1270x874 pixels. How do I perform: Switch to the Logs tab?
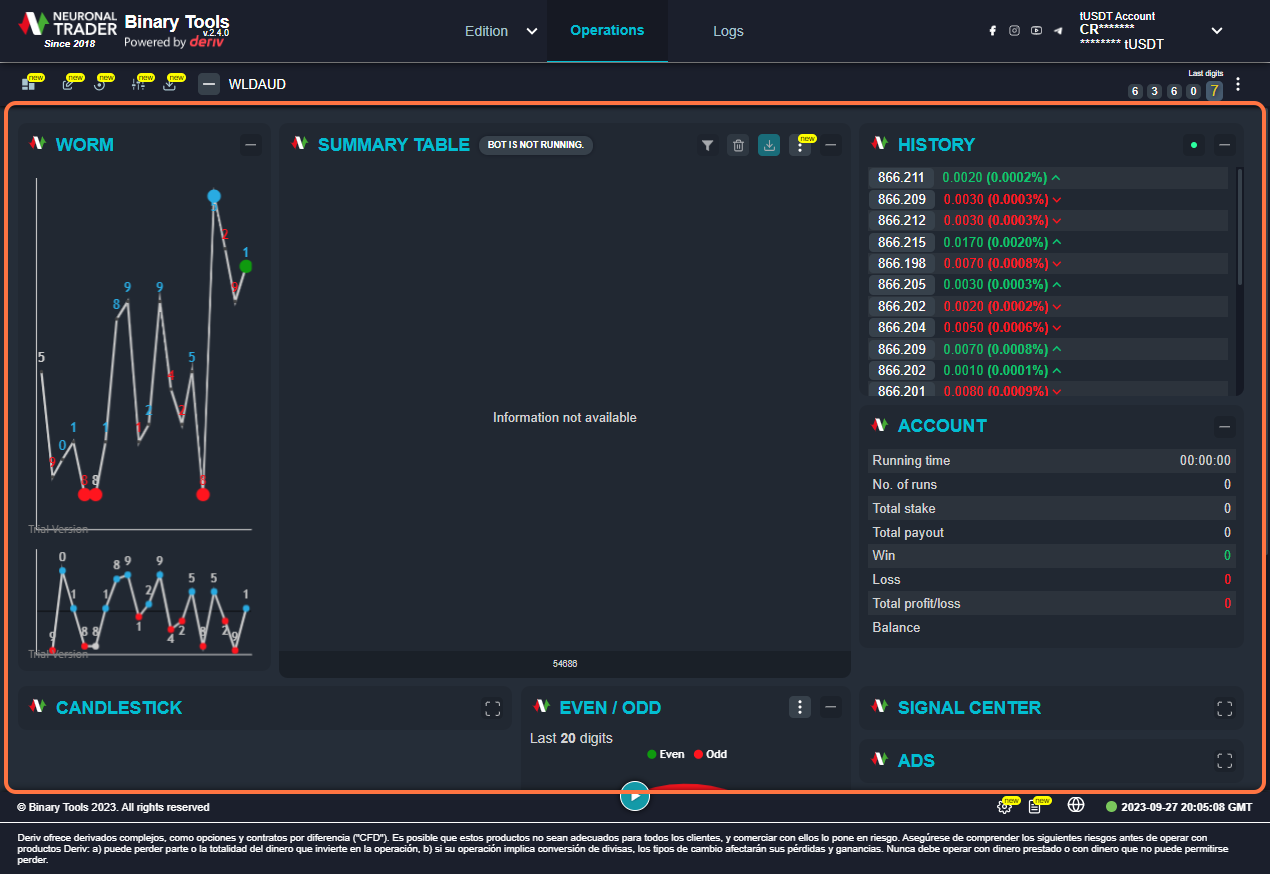click(x=728, y=31)
